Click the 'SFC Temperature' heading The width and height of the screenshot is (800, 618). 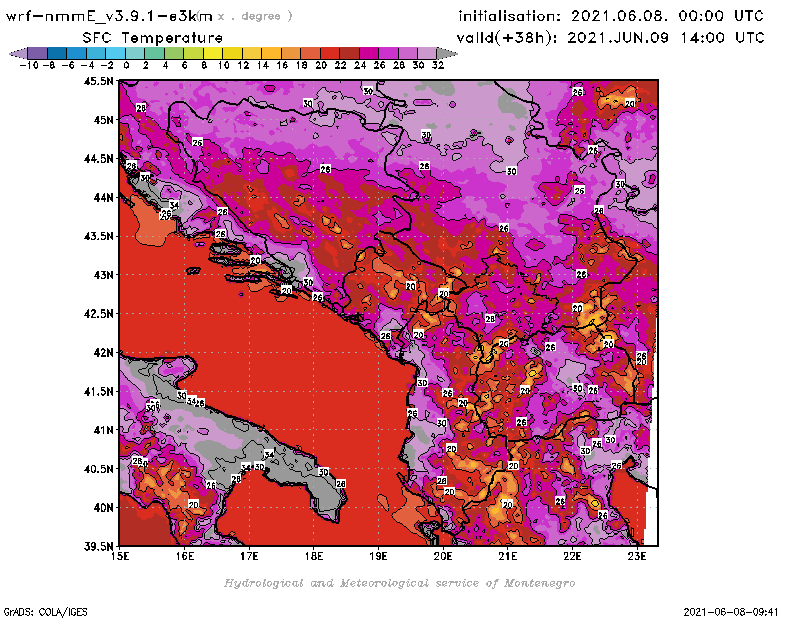click(x=153, y=38)
